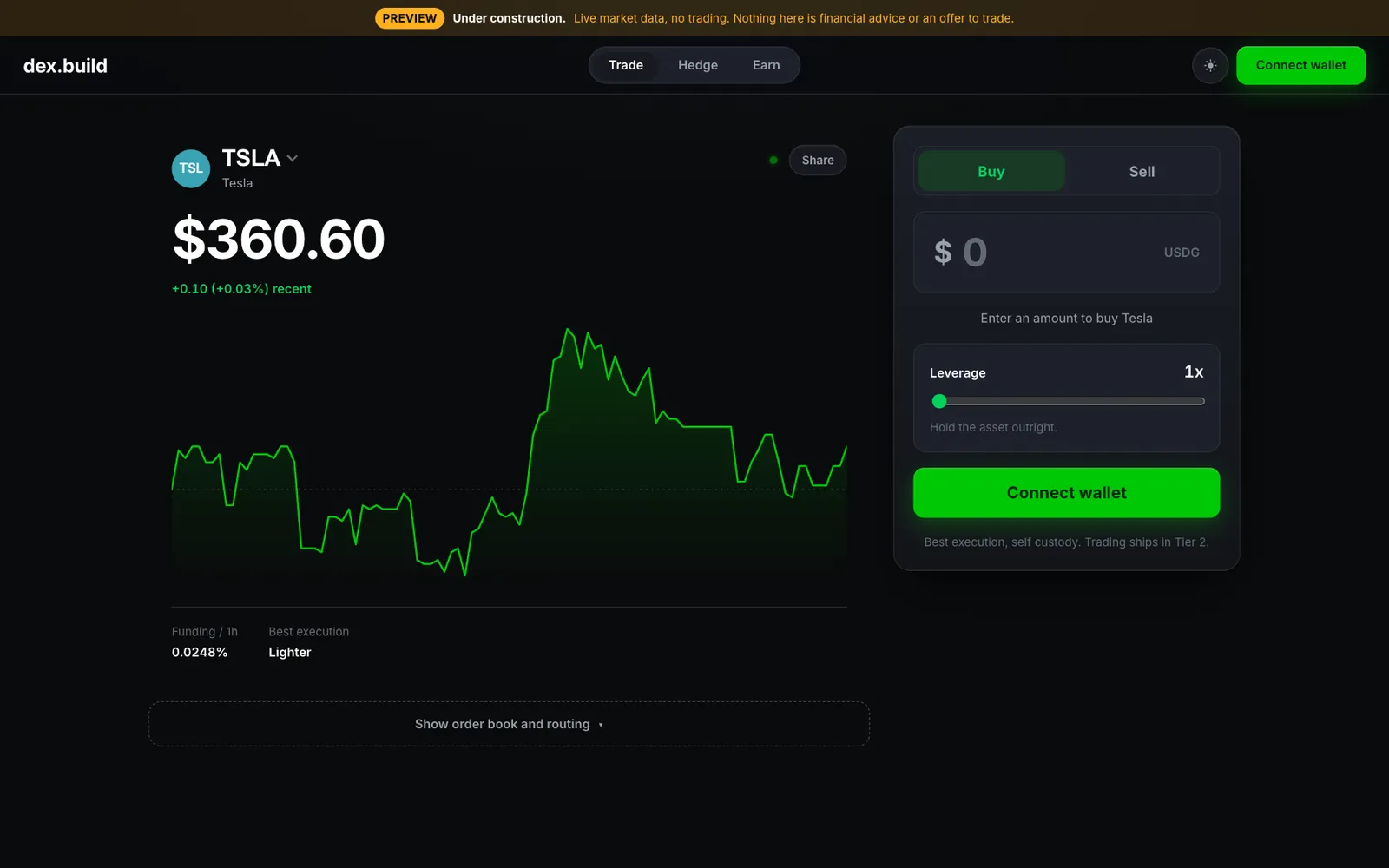The height and width of the screenshot is (868, 1389).
Task: Click 'Best execution, self custody' footer note
Action: [x=1066, y=542]
